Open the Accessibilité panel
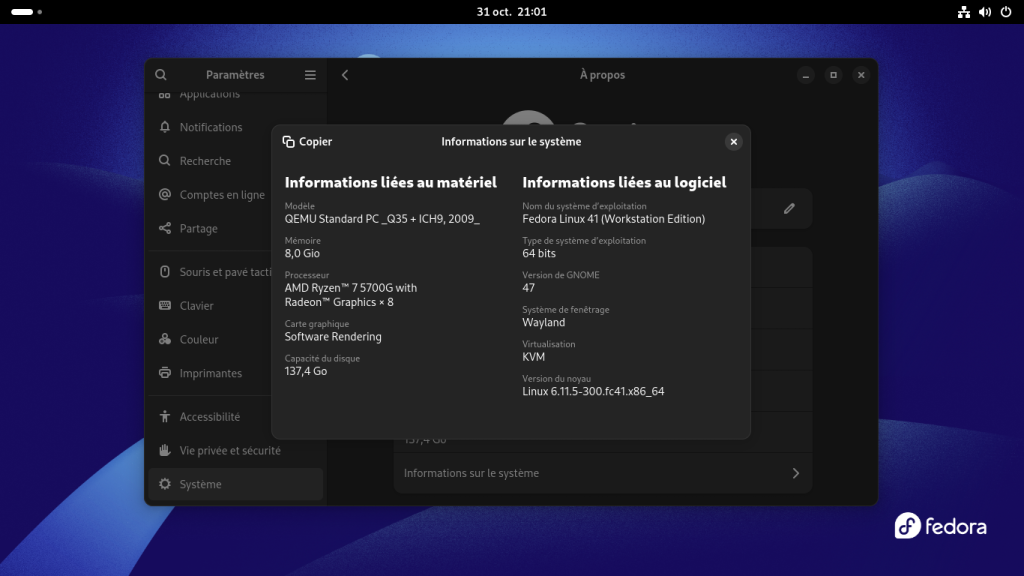1024x576 pixels. point(210,417)
